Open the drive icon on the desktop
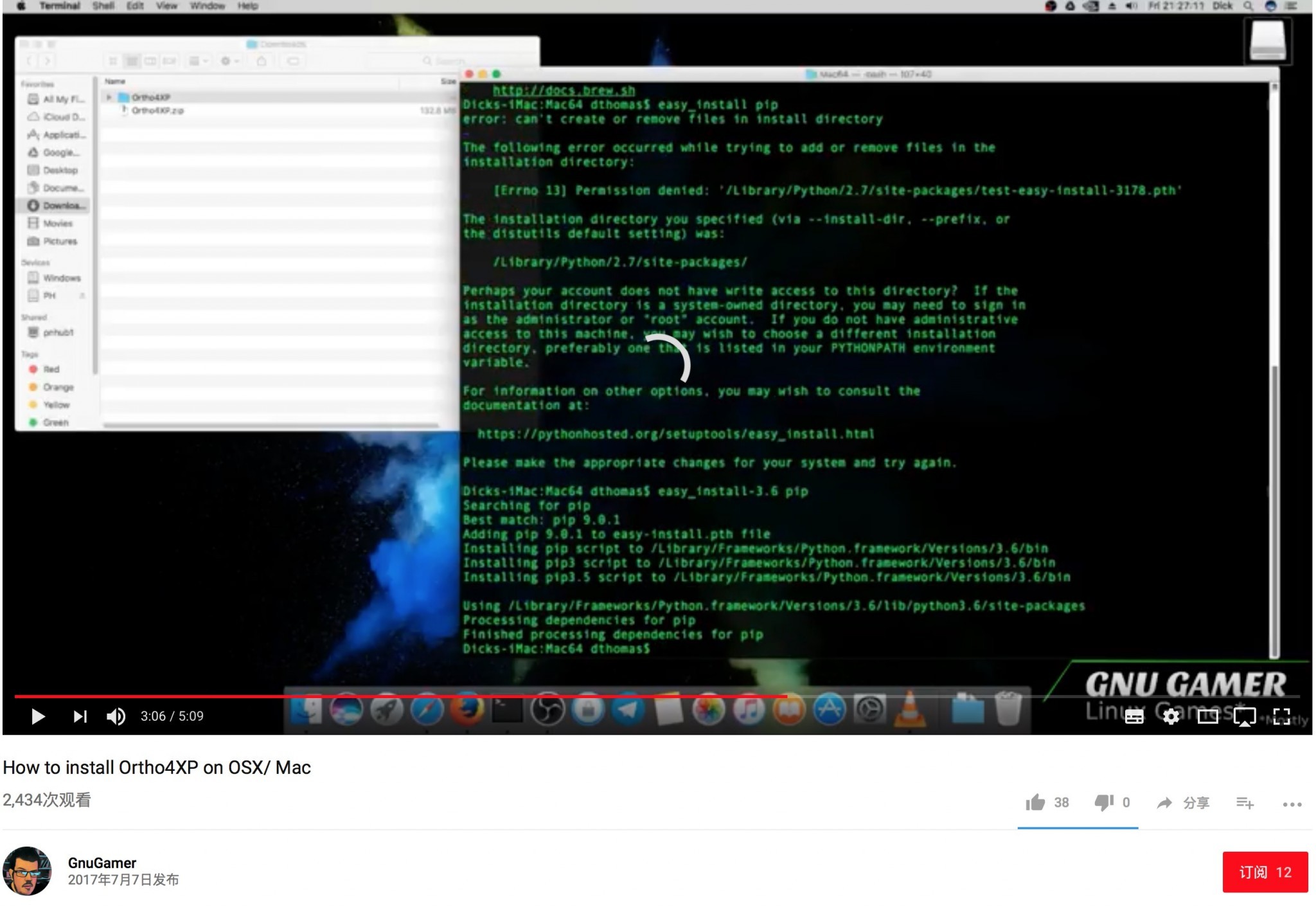 click(1267, 40)
